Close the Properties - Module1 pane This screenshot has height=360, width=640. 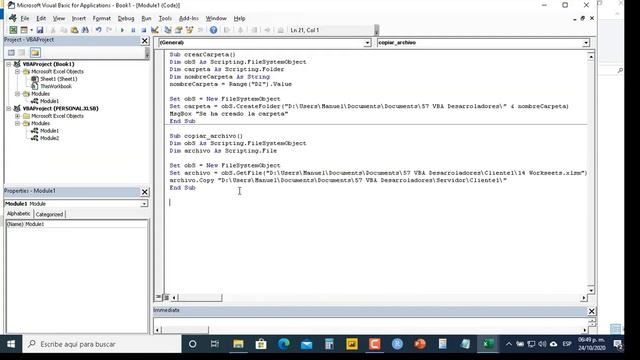click(x=144, y=192)
